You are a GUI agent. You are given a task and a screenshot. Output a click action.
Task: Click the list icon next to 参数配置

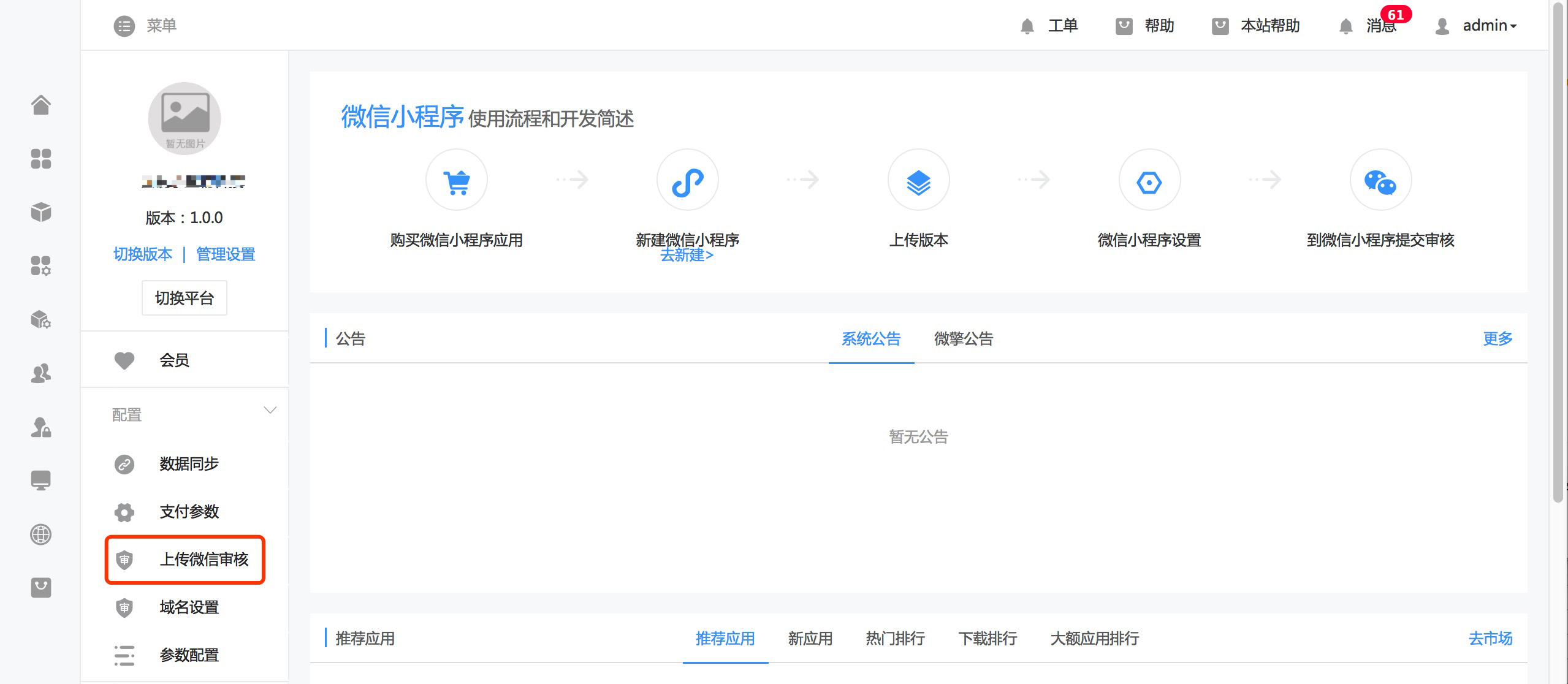coord(124,655)
